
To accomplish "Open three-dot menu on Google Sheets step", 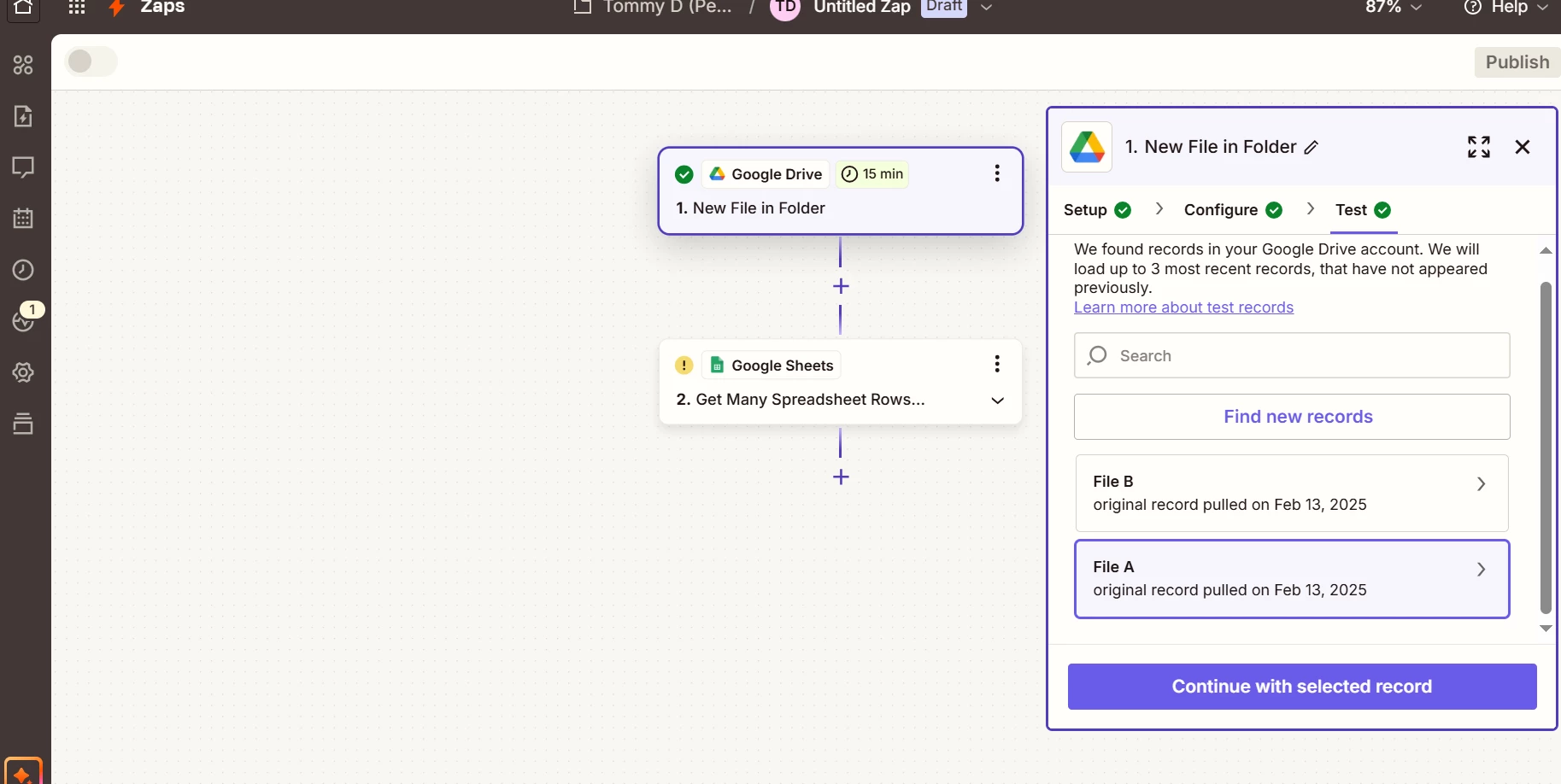I will [997, 365].
